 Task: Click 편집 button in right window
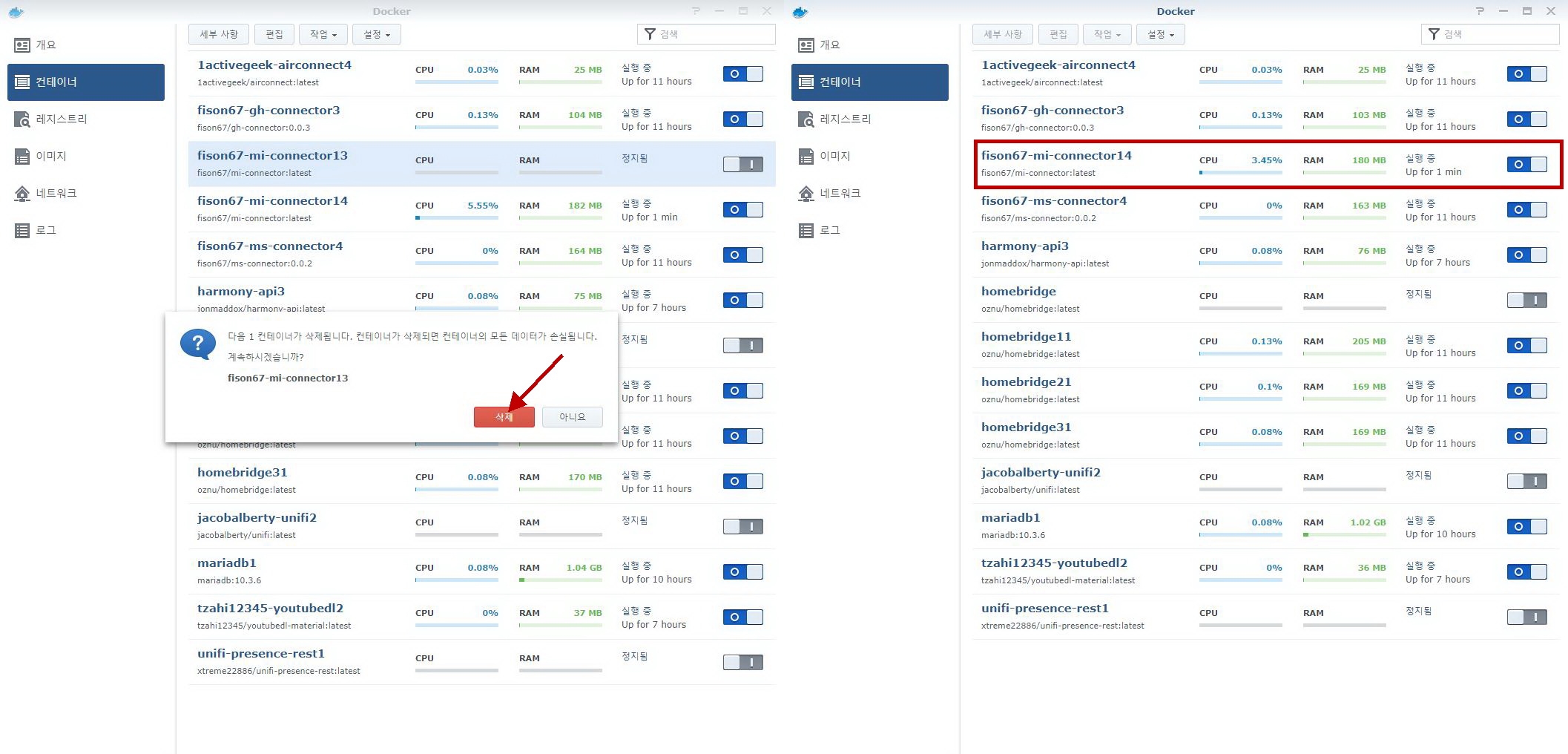pyautogui.click(x=1058, y=34)
